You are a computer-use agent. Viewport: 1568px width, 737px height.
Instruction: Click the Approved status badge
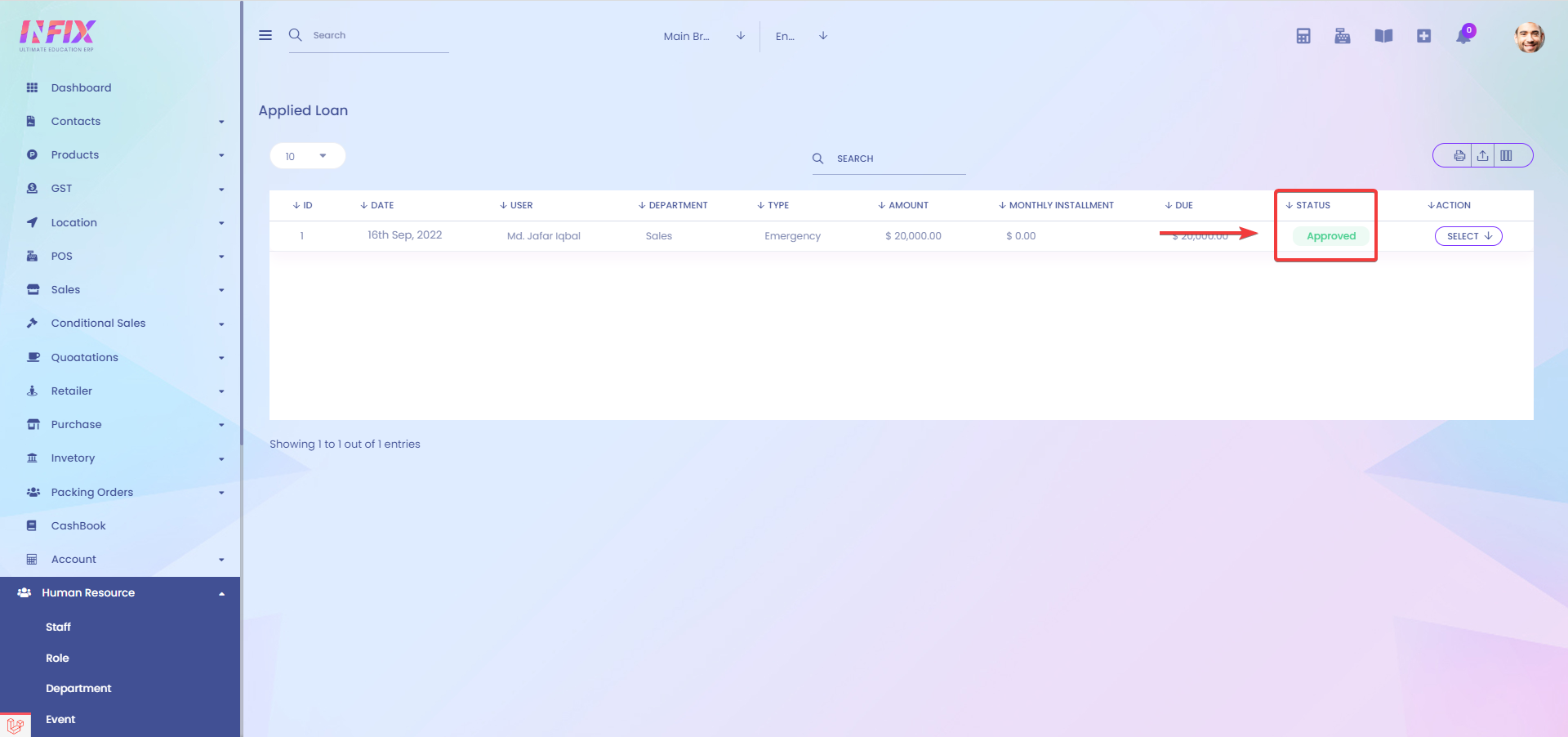click(x=1331, y=236)
